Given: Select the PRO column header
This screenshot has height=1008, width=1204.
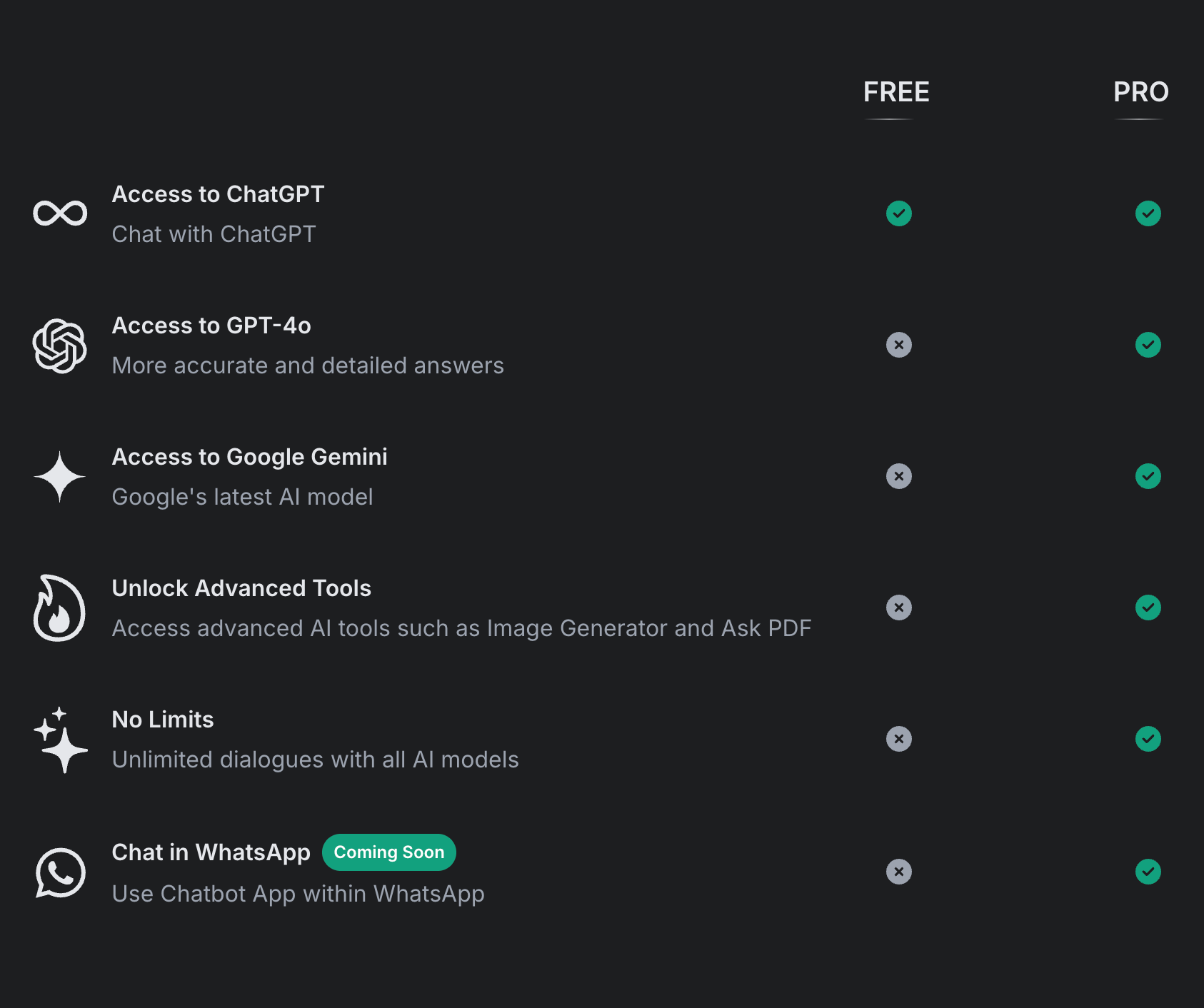Looking at the screenshot, I should (1140, 92).
